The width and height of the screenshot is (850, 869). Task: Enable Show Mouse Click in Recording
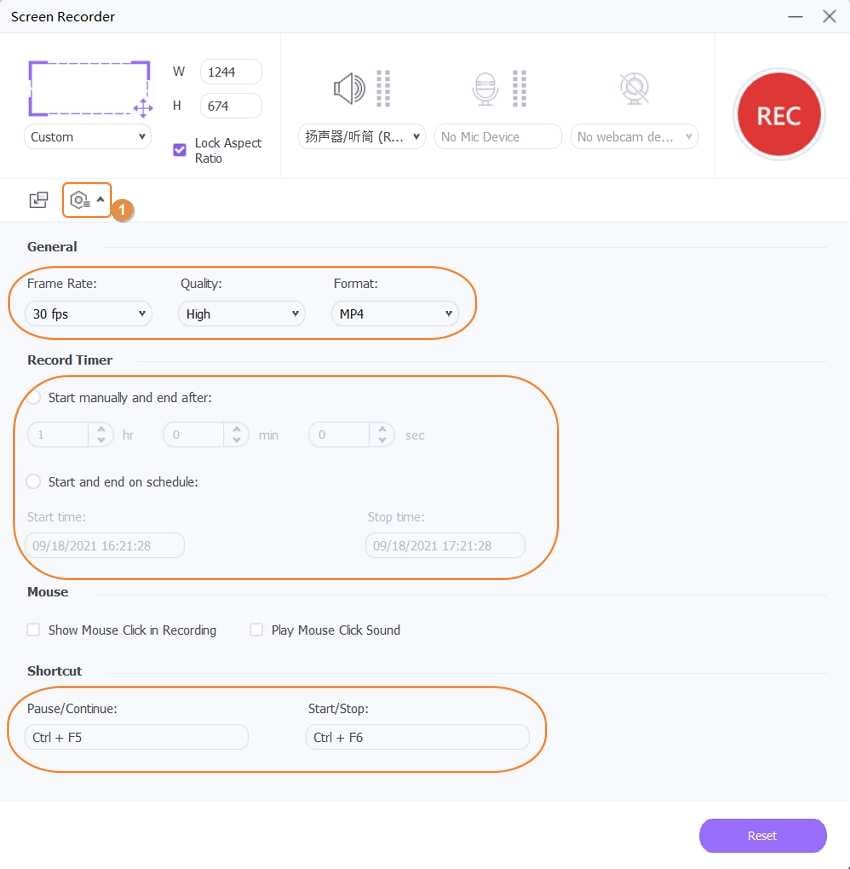coord(34,630)
